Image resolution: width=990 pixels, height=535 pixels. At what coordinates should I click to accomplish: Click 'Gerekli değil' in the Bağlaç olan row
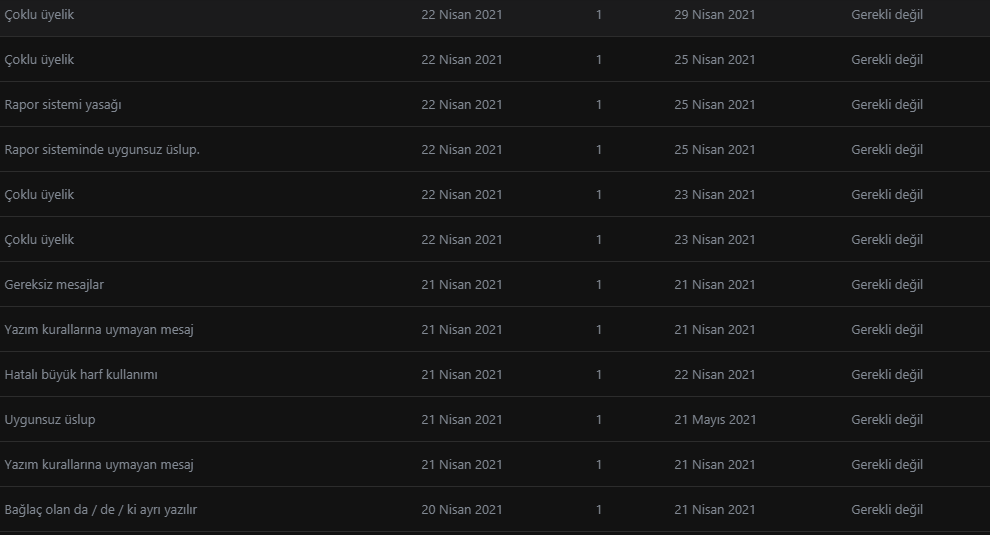(886, 510)
